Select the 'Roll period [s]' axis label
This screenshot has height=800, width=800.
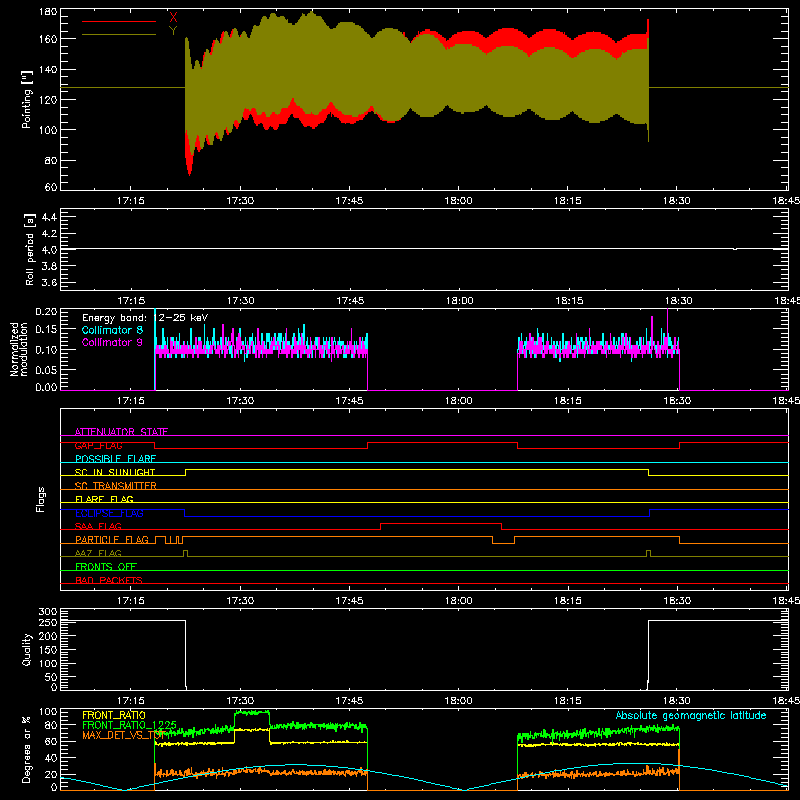pos(30,249)
